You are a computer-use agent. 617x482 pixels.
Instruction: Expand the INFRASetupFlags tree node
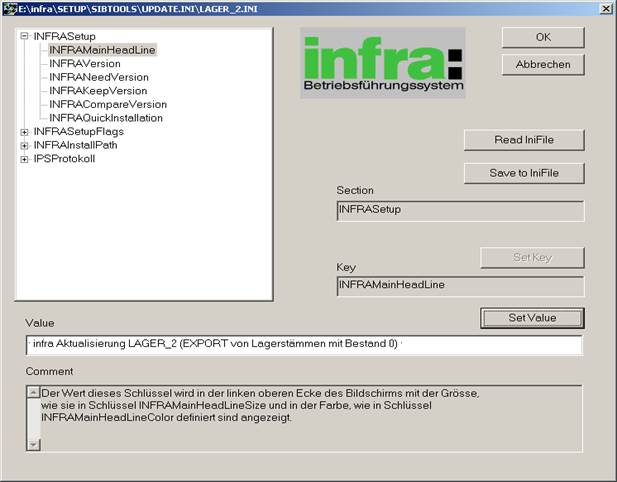tap(25, 131)
